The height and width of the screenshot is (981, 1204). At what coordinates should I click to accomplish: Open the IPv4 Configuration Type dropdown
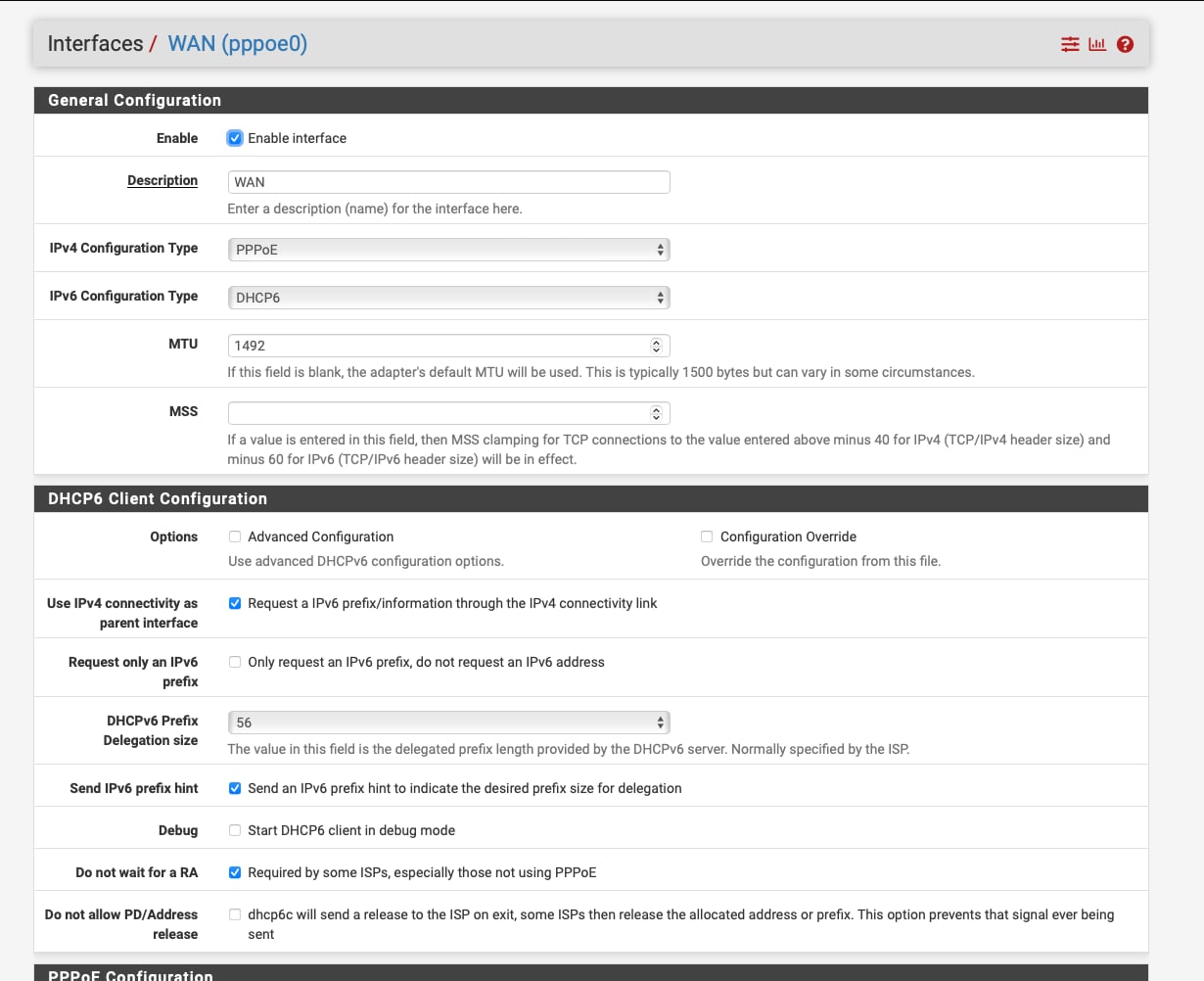(x=448, y=250)
